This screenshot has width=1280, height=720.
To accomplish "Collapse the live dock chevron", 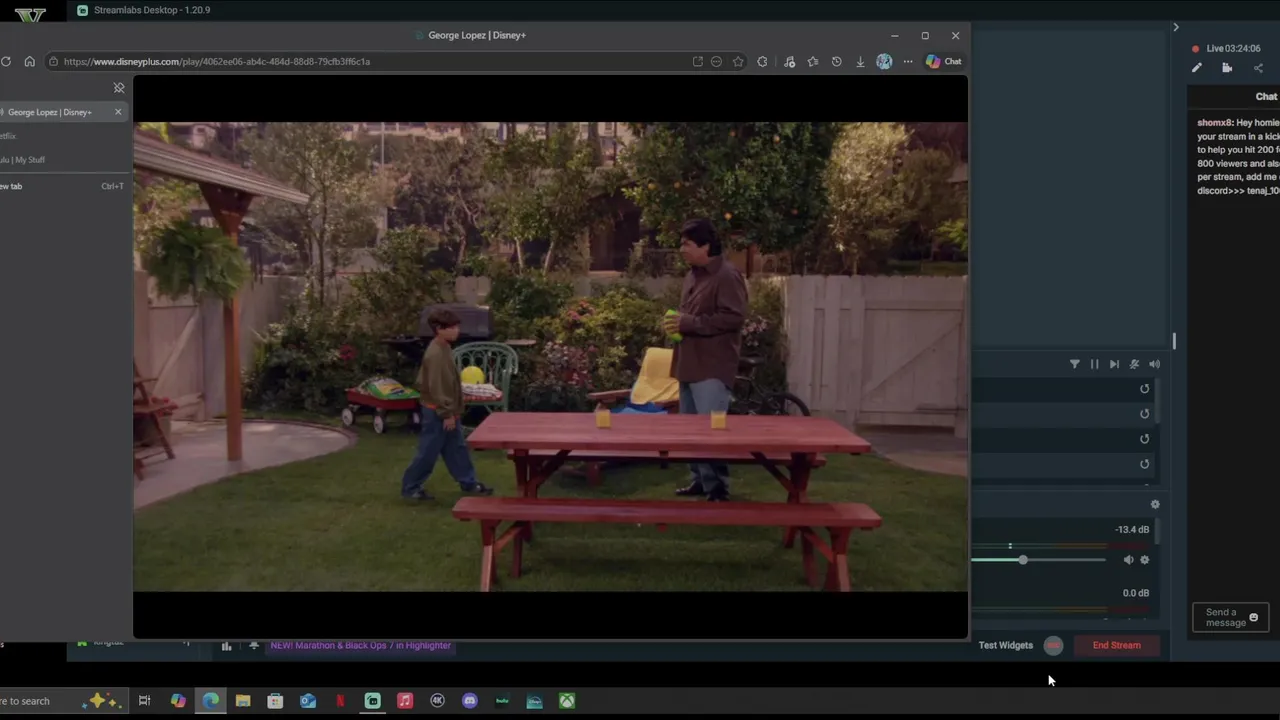I will point(1176,27).
